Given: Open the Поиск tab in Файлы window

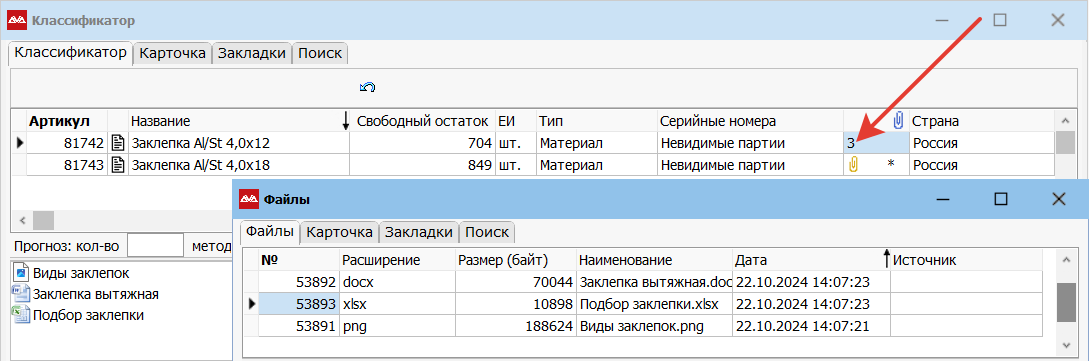Looking at the screenshot, I should click(x=487, y=232).
